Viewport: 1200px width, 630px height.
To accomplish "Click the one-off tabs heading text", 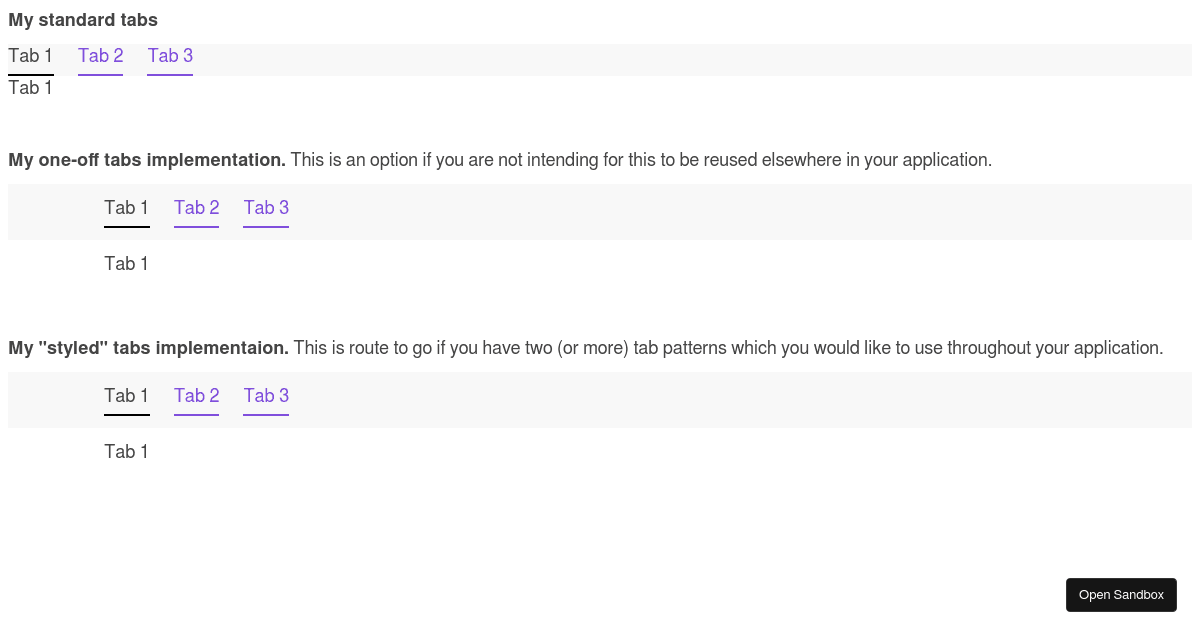I will 146,160.
